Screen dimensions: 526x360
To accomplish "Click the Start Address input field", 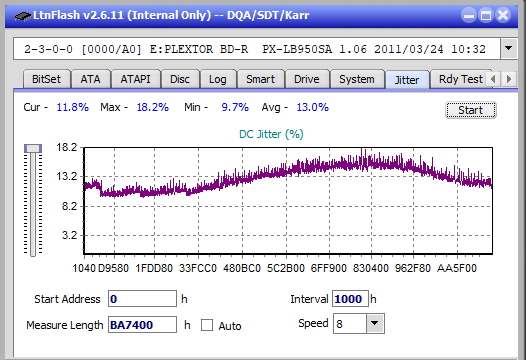I will tap(142, 299).
